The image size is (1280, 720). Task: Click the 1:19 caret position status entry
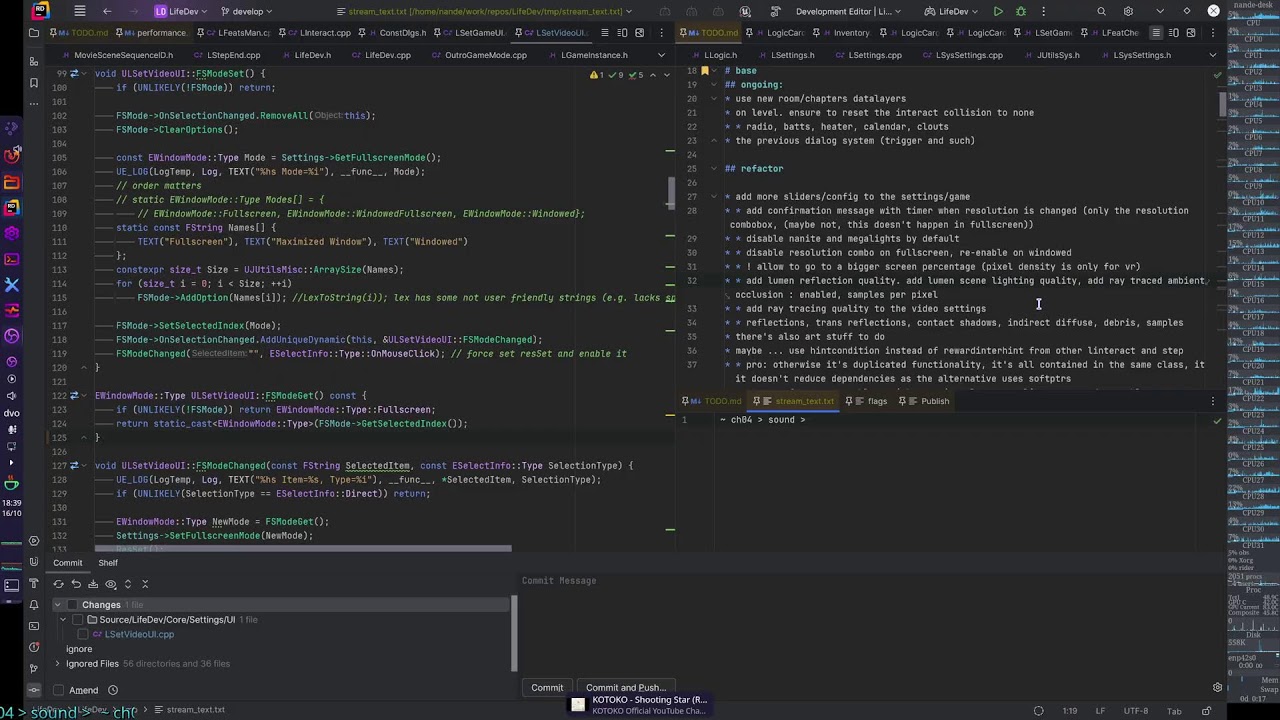click(1069, 711)
